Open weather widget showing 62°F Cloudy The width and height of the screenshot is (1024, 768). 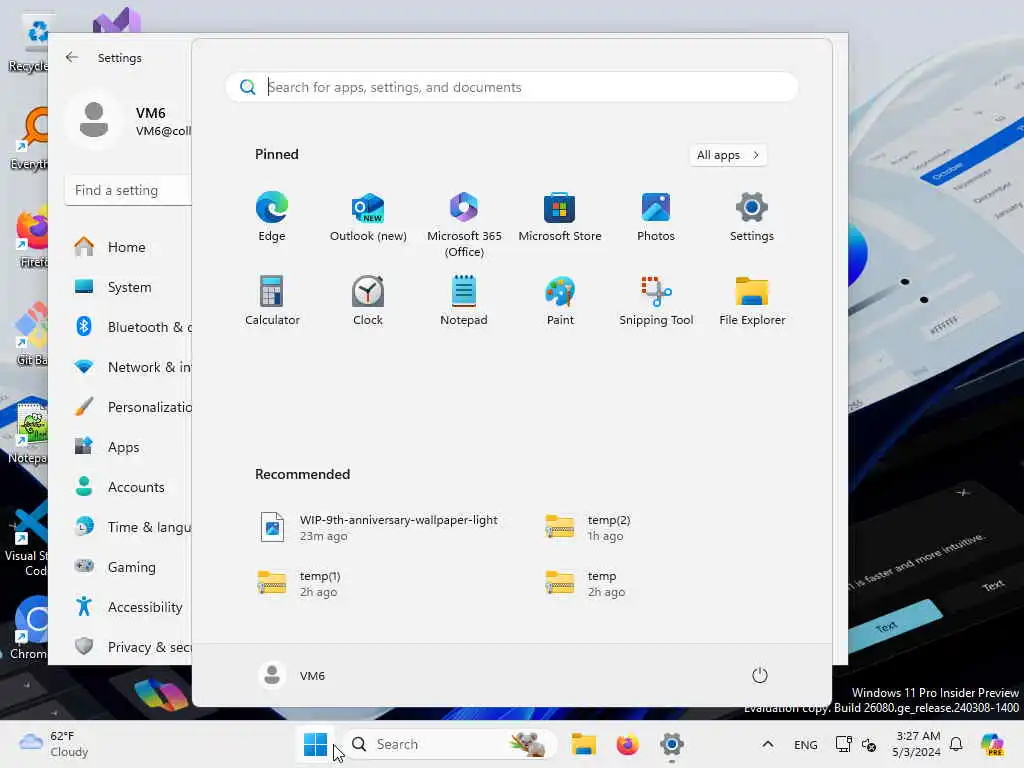click(x=54, y=744)
